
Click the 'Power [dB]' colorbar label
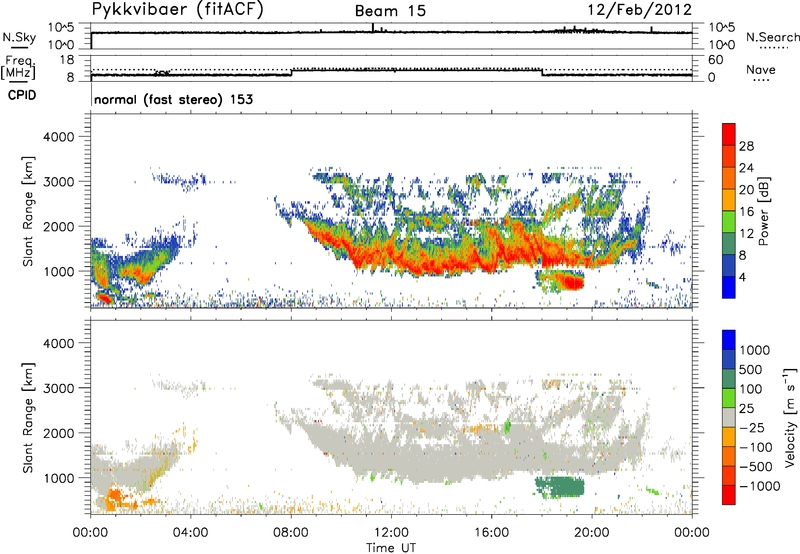coord(763,211)
